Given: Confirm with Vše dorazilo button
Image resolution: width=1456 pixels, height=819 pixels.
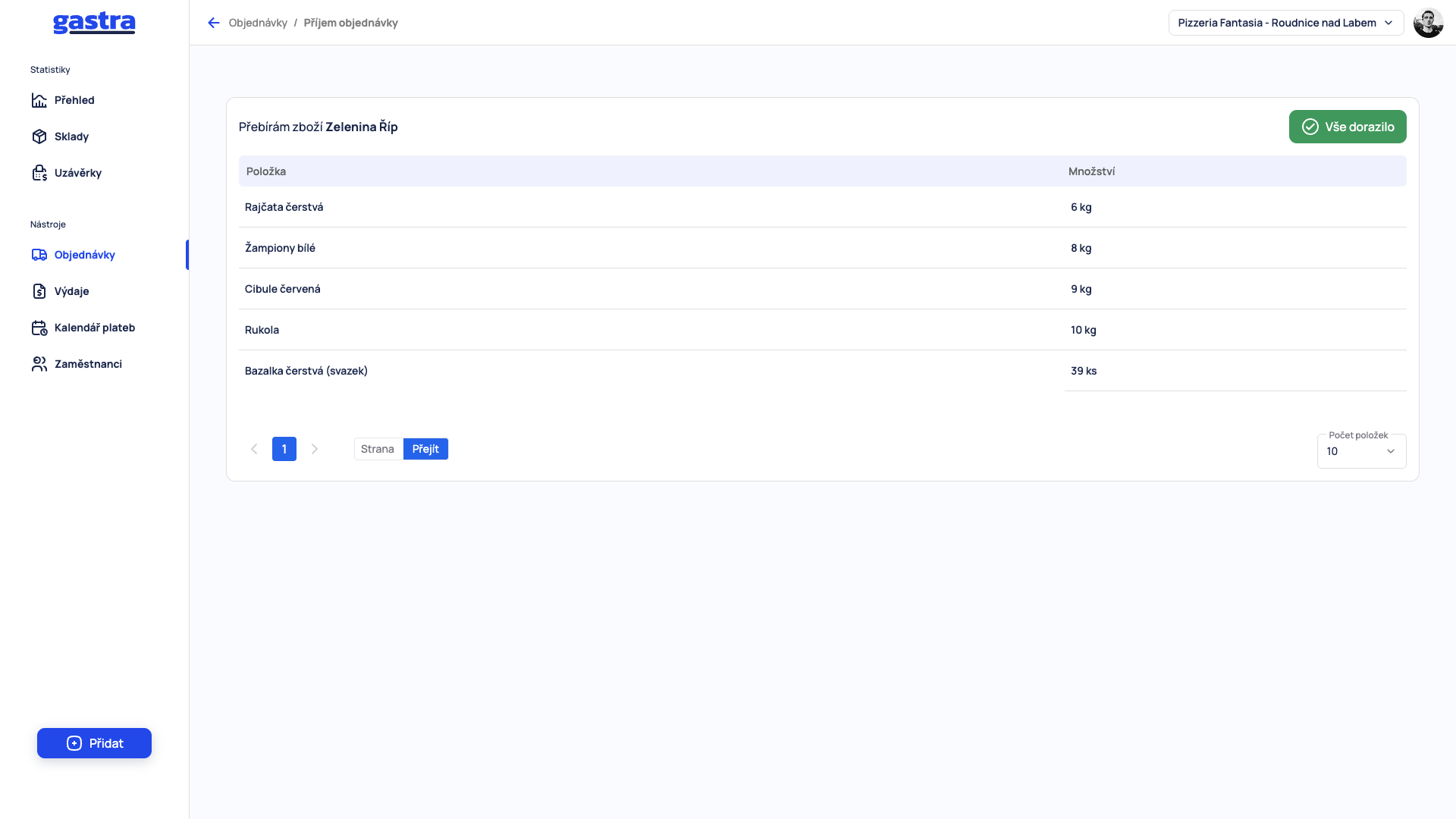Looking at the screenshot, I should point(1348,127).
